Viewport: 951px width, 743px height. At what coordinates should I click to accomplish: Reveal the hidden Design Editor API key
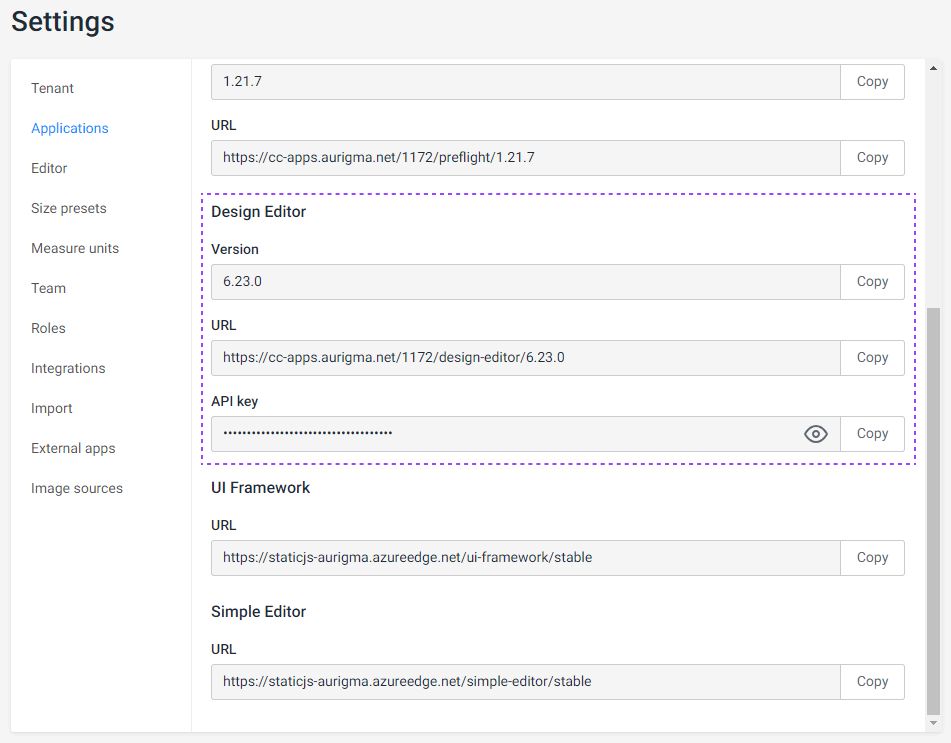point(816,434)
